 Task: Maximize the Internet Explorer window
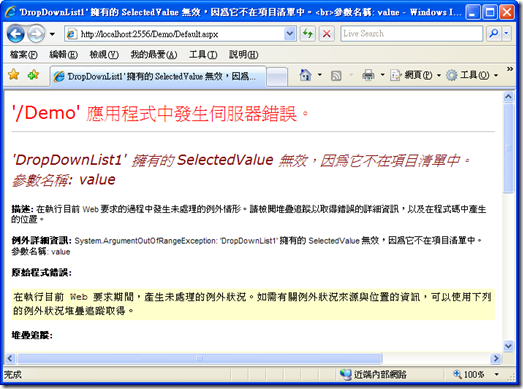[x=490, y=13]
